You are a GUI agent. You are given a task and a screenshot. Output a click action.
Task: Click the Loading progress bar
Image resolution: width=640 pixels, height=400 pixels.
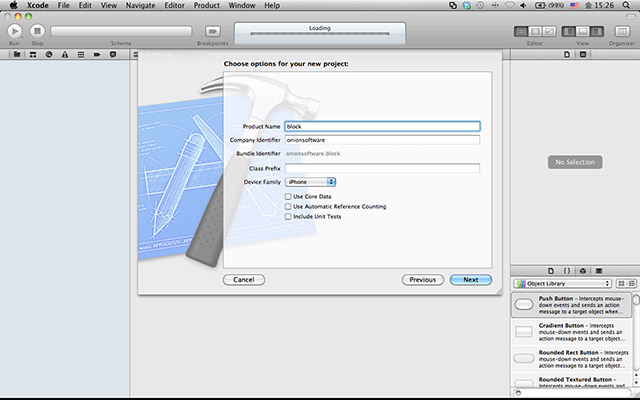tap(320, 34)
